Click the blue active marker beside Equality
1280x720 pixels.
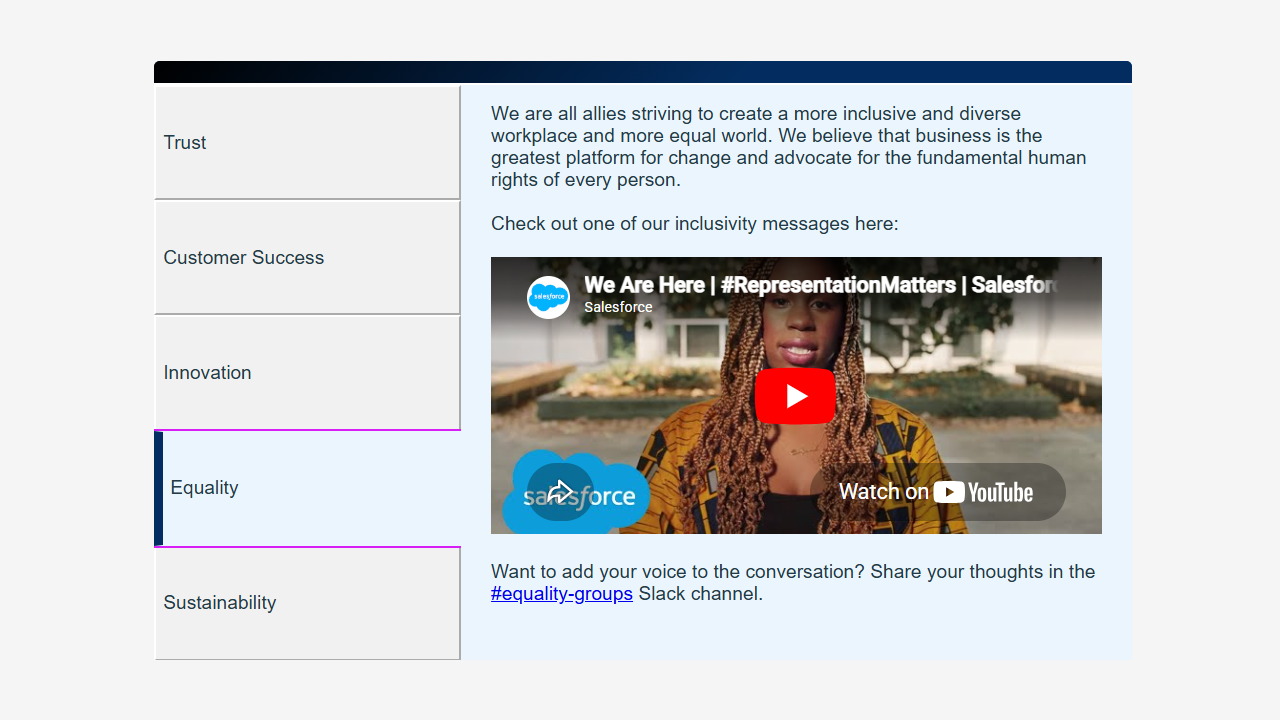pos(158,488)
